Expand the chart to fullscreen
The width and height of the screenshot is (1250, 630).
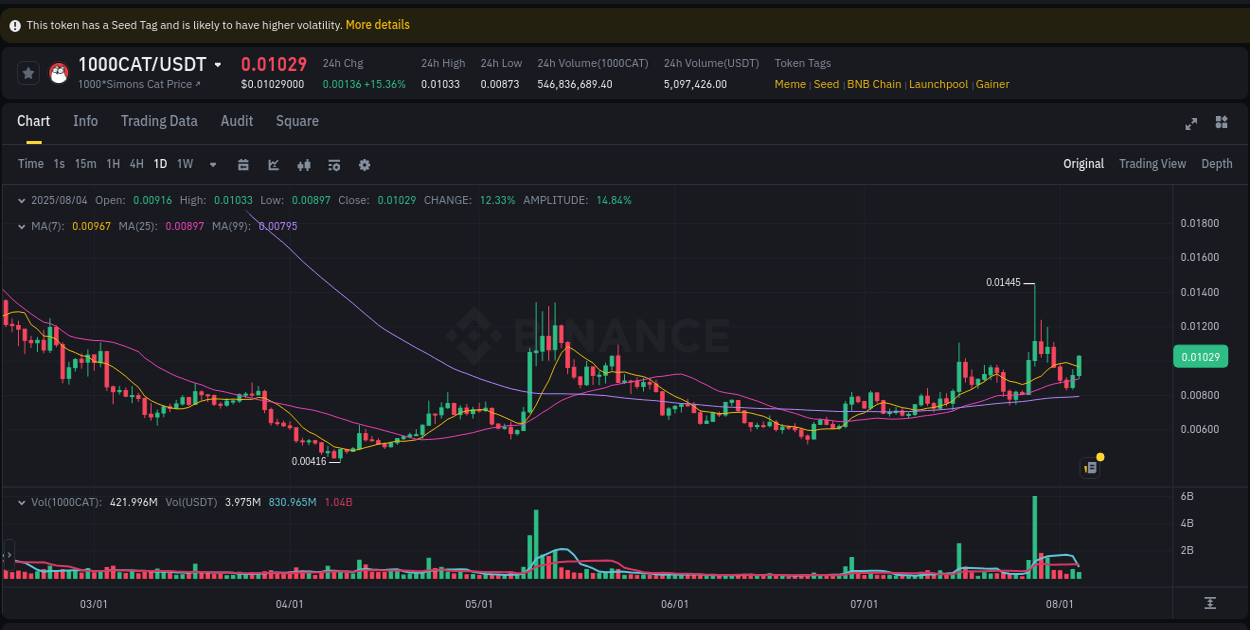coord(1190,122)
